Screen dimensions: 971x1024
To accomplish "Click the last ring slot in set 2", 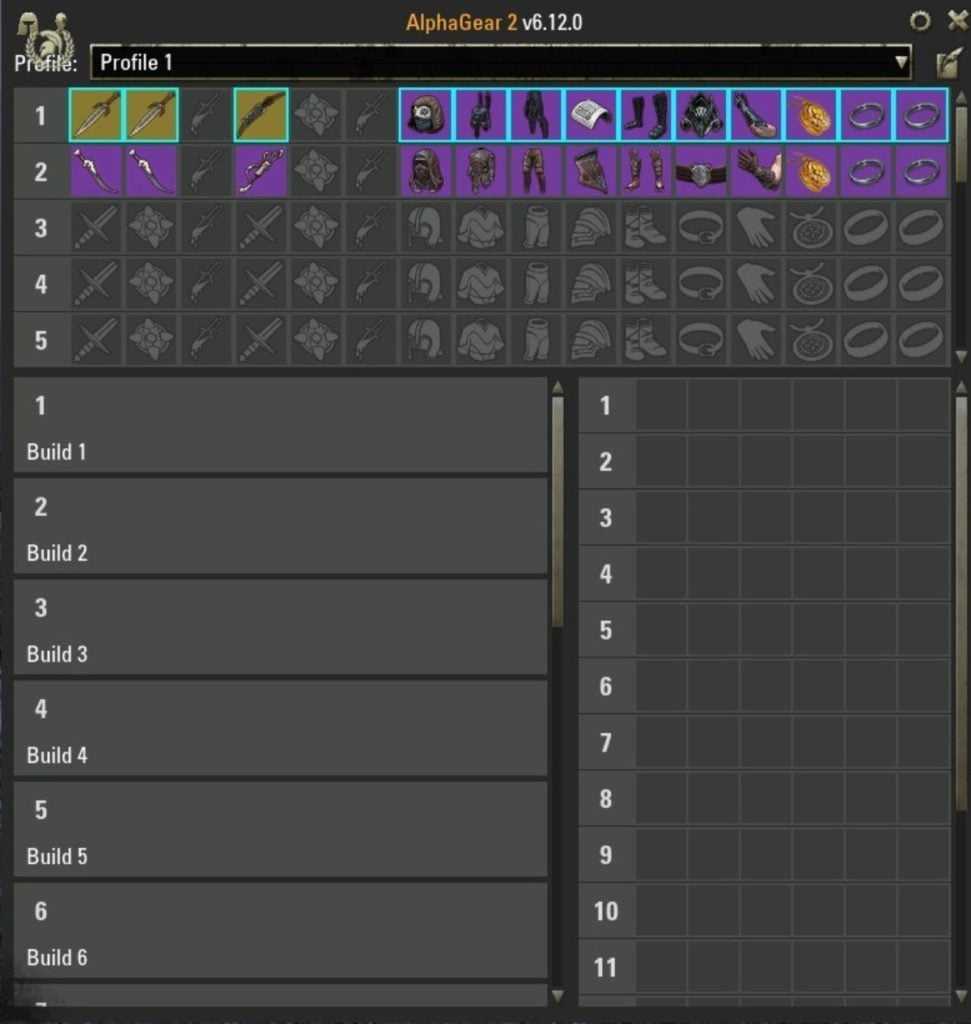I will click(x=921, y=171).
